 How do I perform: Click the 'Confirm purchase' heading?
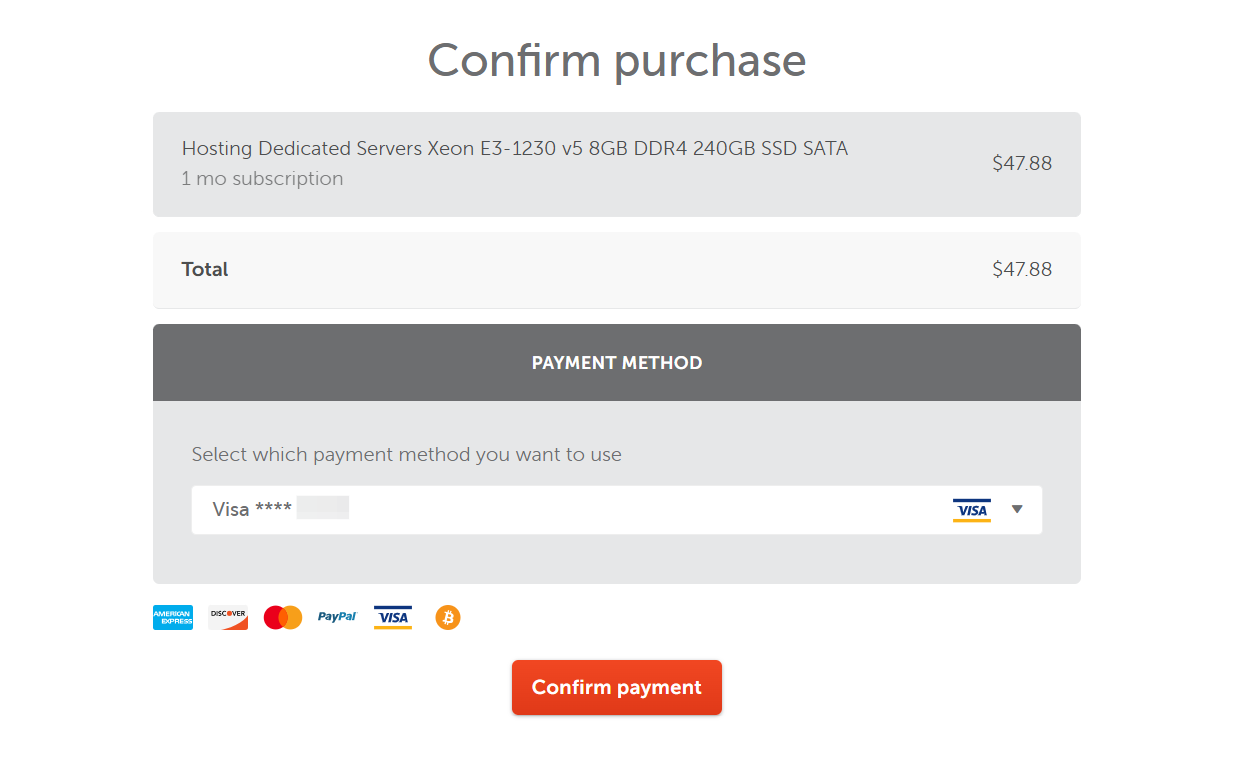[x=617, y=60]
